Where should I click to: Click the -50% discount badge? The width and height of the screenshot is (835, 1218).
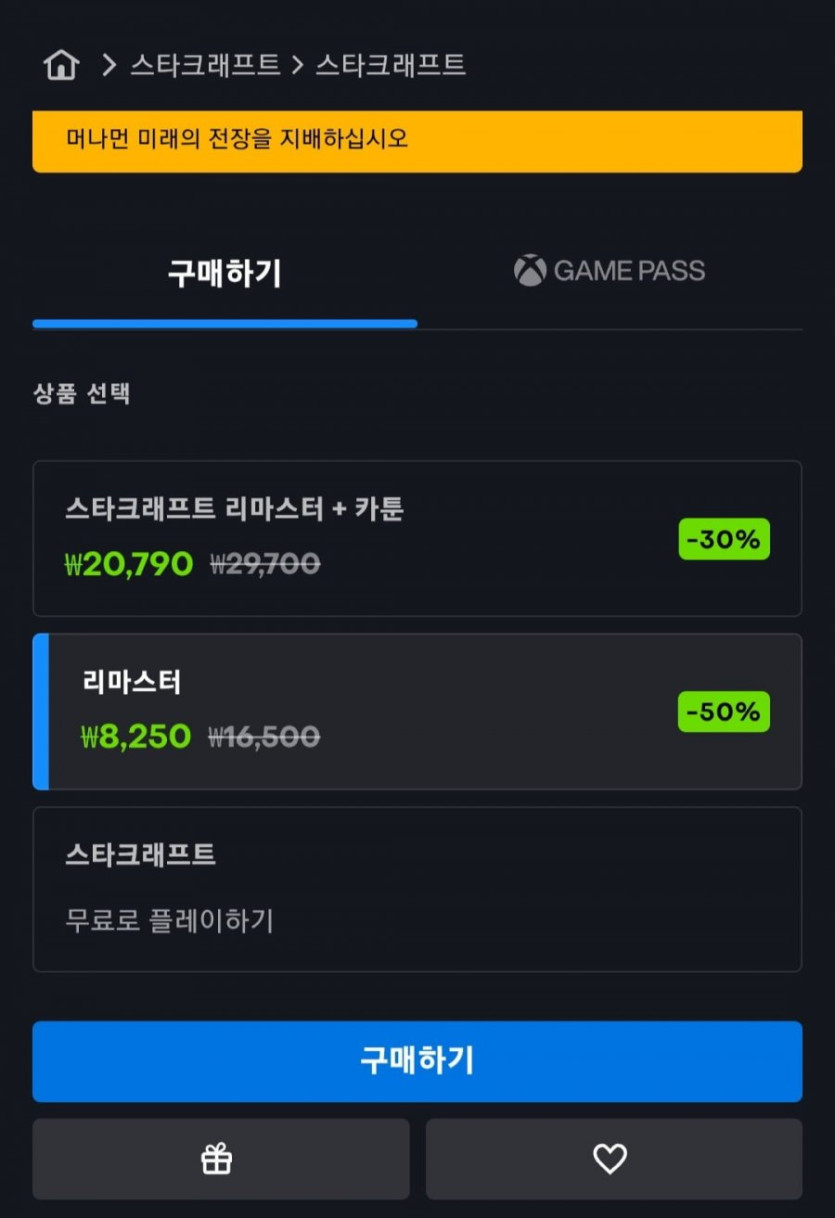coord(724,711)
